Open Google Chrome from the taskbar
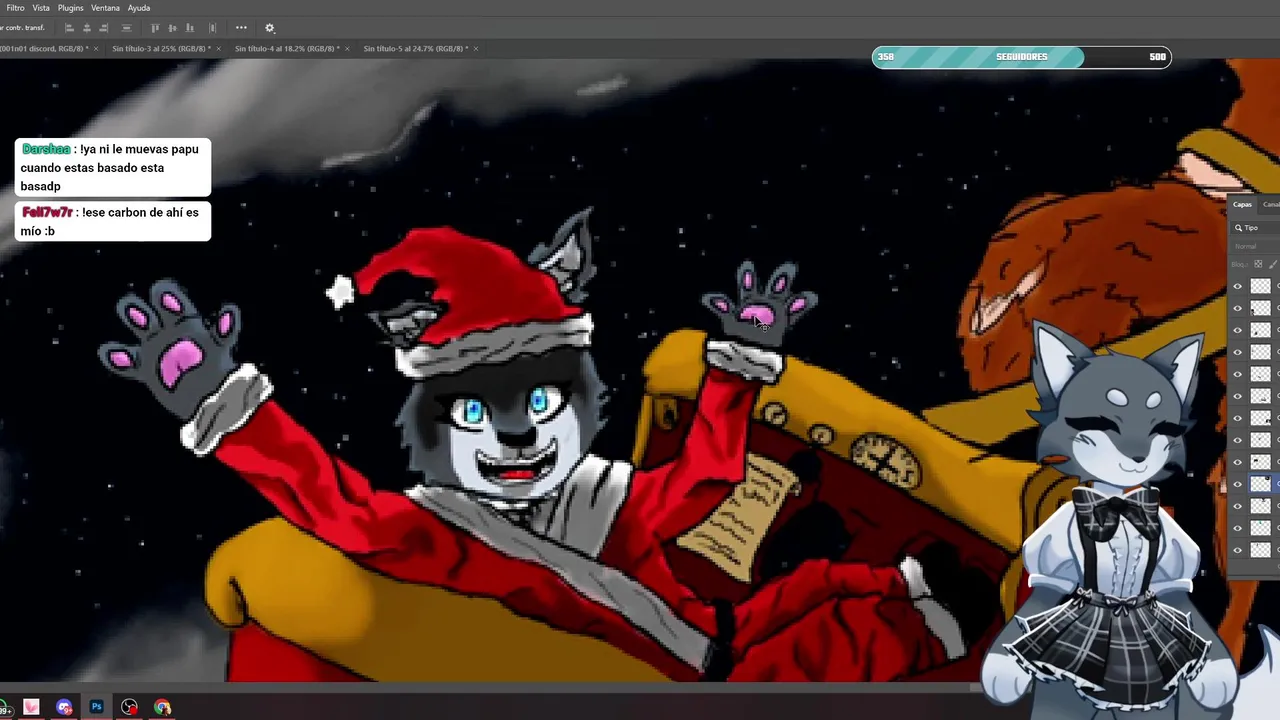The image size is (1280, 720). 162,707
